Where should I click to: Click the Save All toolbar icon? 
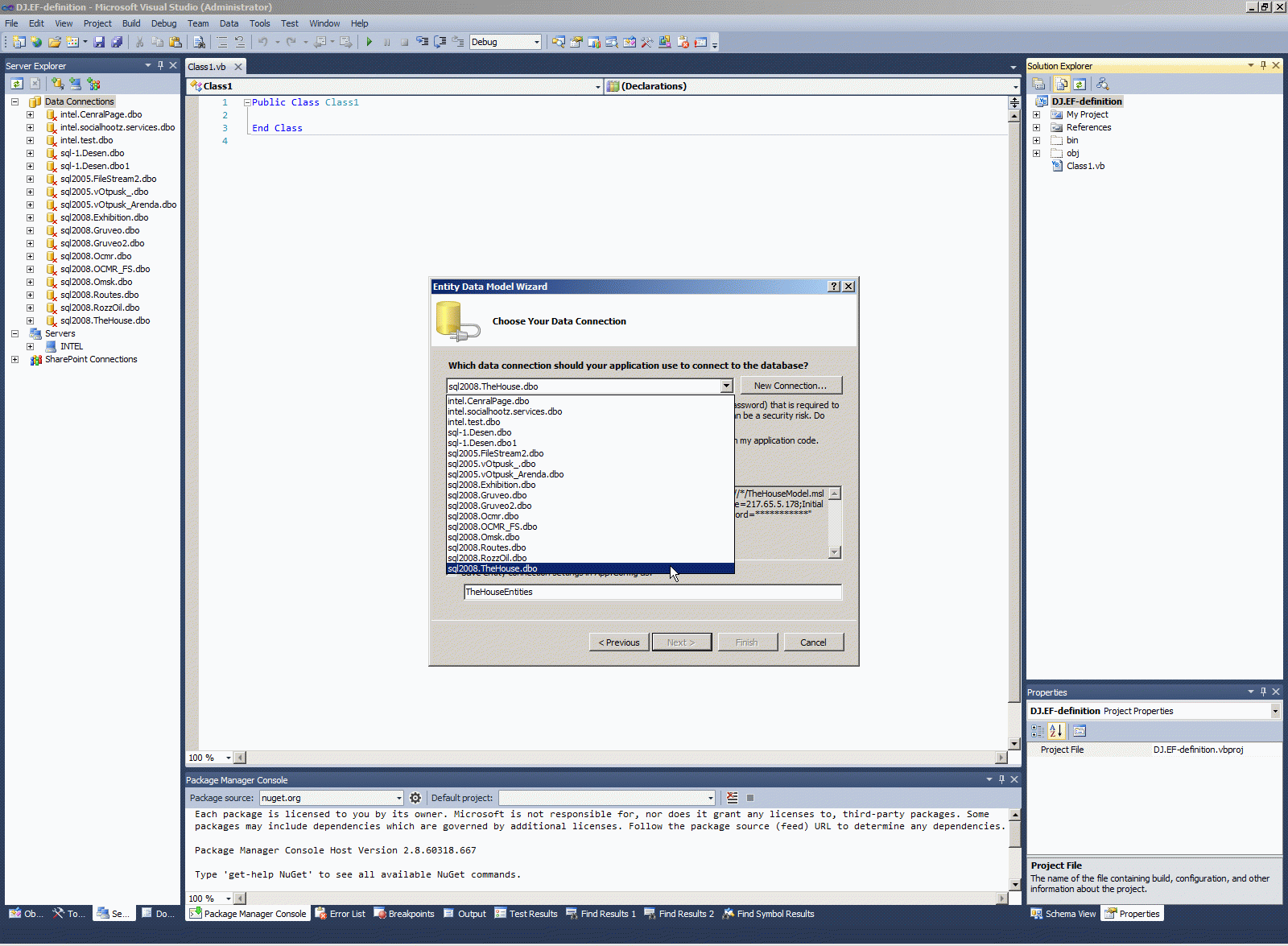[117, 42]
